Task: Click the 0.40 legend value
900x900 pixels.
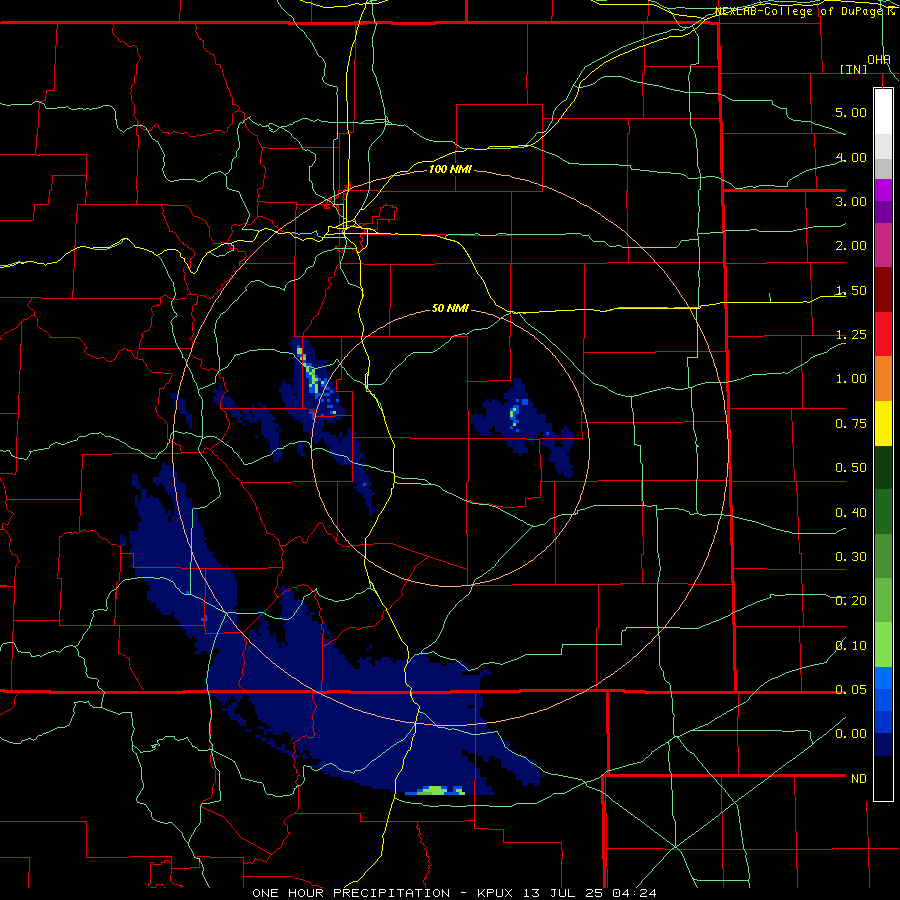Action: coord(851,513)
